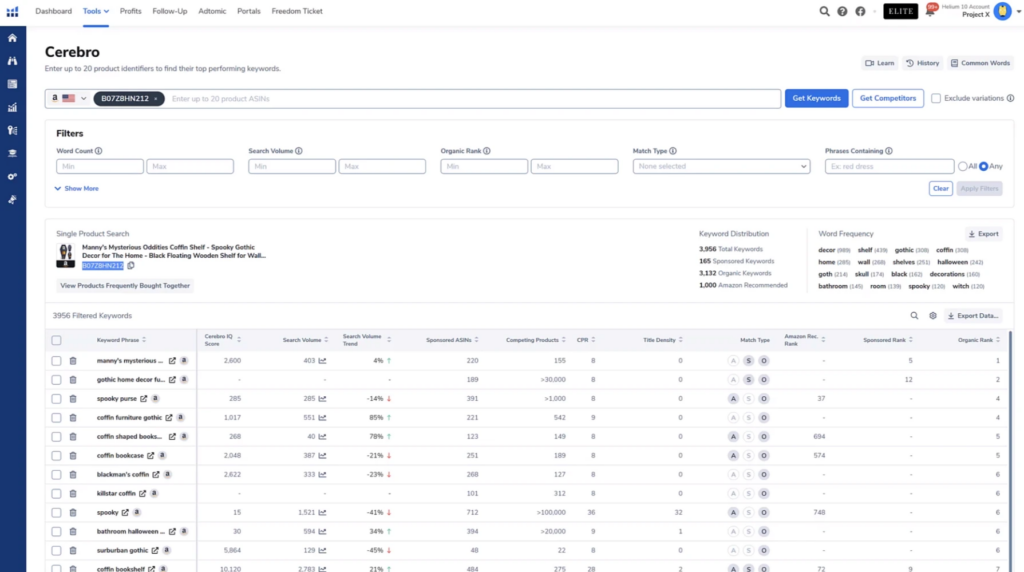1024x572 pixels.
Task: Click the user avatar icon
Action: point(1002,11)
